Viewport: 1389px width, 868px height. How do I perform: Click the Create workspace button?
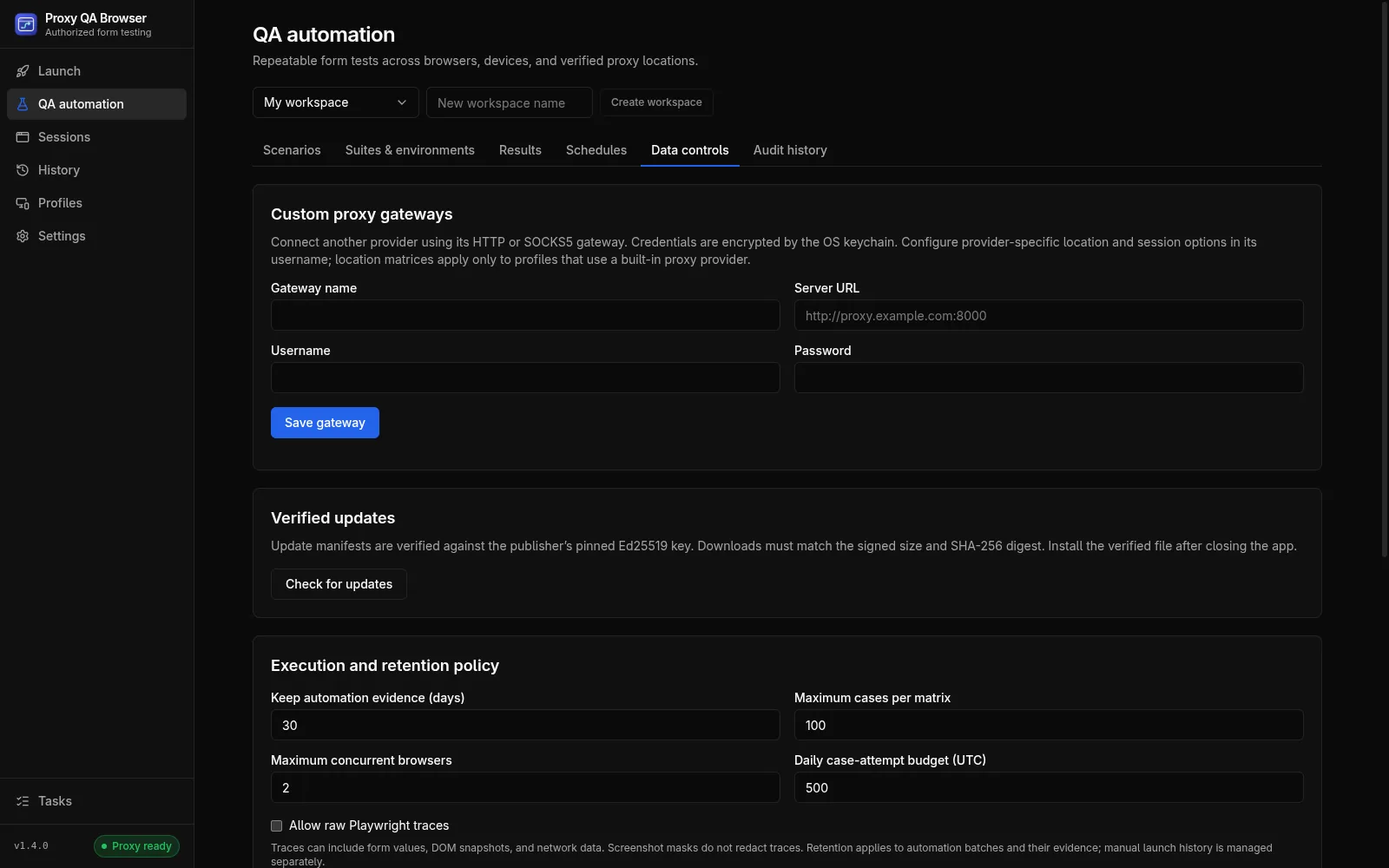[656, 102]
